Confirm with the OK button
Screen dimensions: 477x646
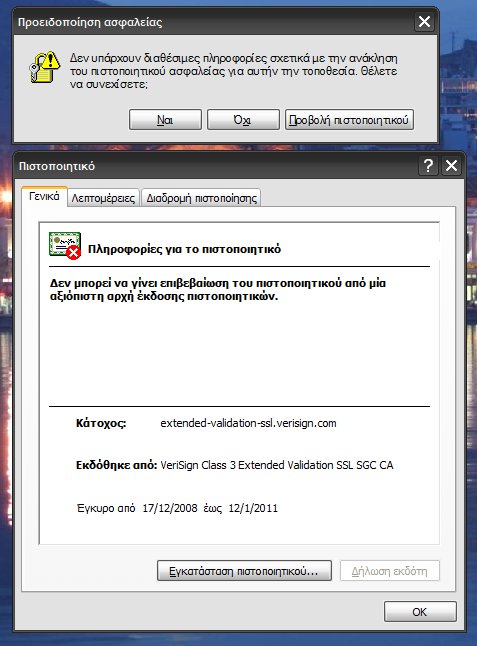(x=420, y=612)
